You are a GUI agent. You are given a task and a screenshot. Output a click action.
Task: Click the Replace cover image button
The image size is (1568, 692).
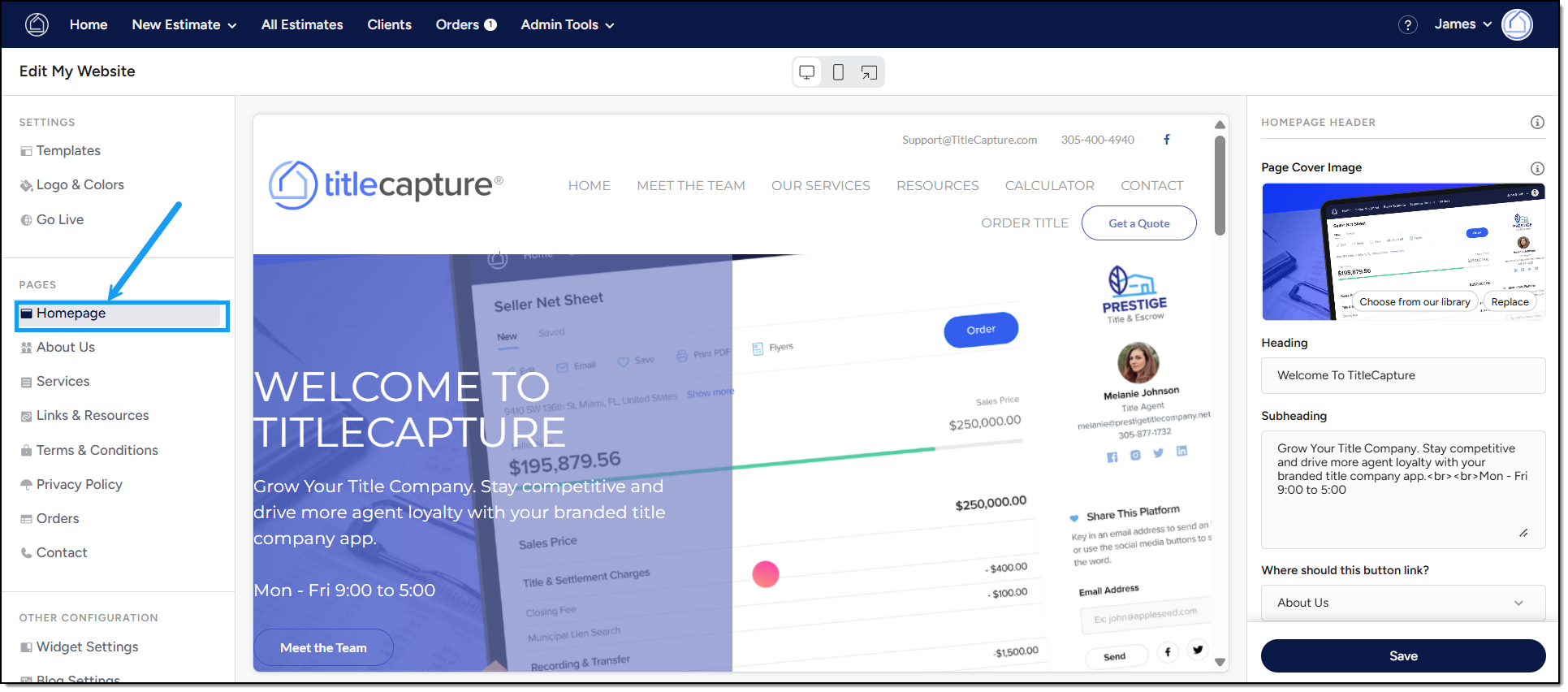pos(1510,302)
